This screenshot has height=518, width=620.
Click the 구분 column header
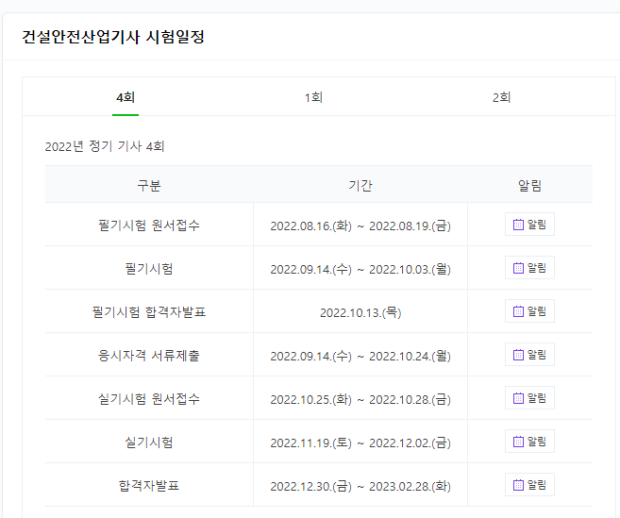tap(149, 185)
